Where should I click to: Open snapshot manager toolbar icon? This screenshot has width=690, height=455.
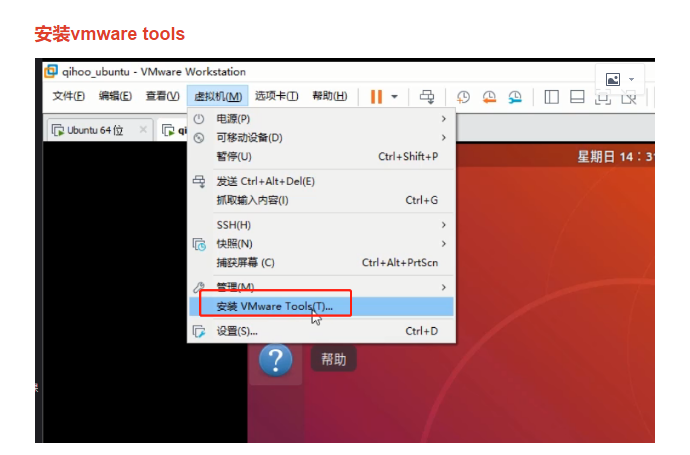point(515,96)
